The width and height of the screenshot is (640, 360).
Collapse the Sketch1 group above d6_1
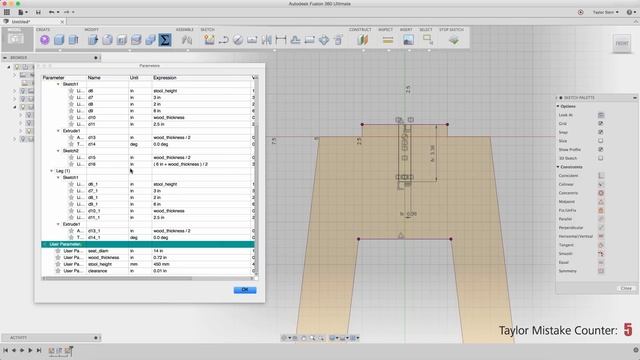58,178
